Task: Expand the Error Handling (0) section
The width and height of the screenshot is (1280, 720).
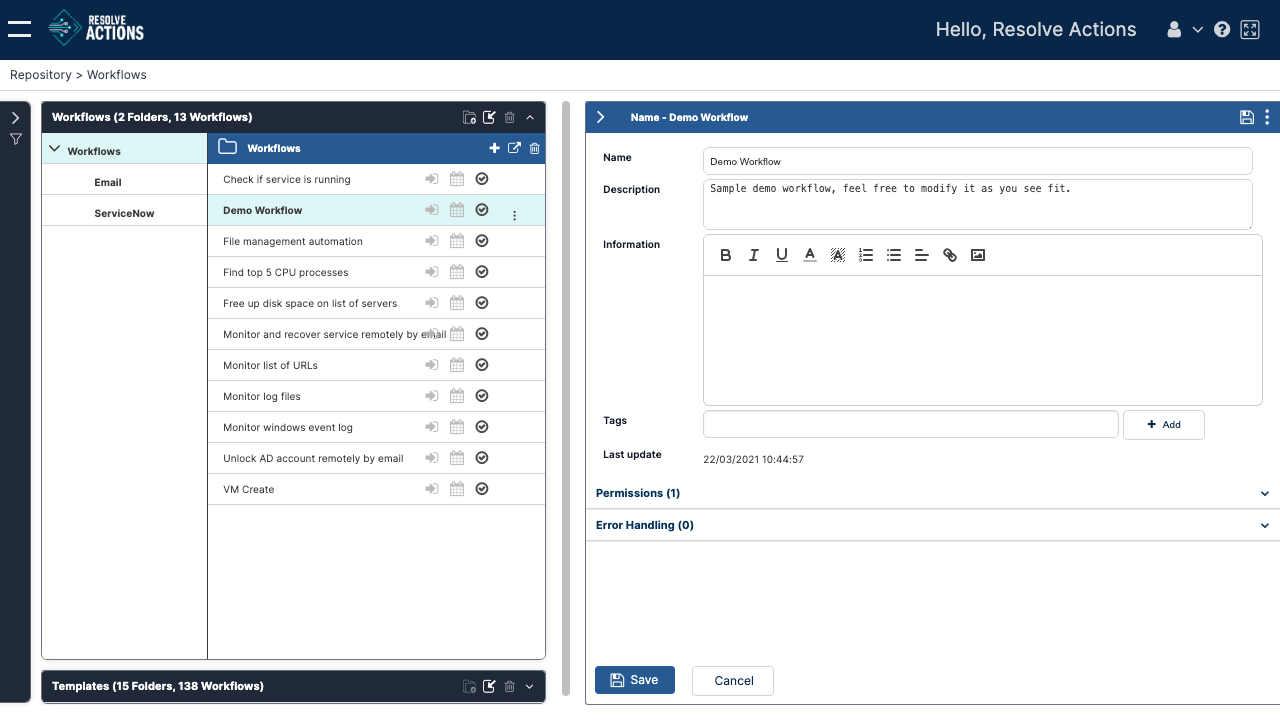Action: [x=932, y=525]
